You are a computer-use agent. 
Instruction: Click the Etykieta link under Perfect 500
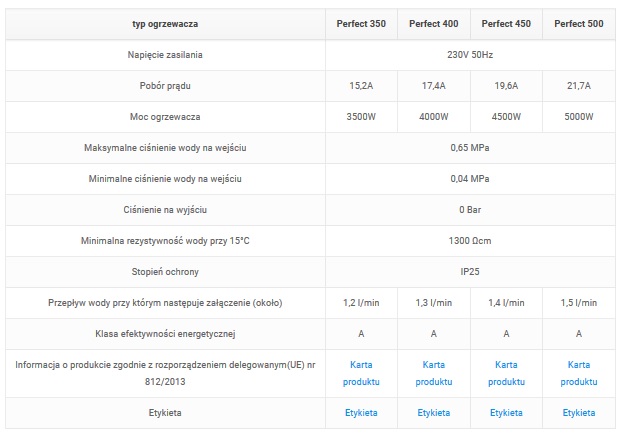[x=579, y=412]
